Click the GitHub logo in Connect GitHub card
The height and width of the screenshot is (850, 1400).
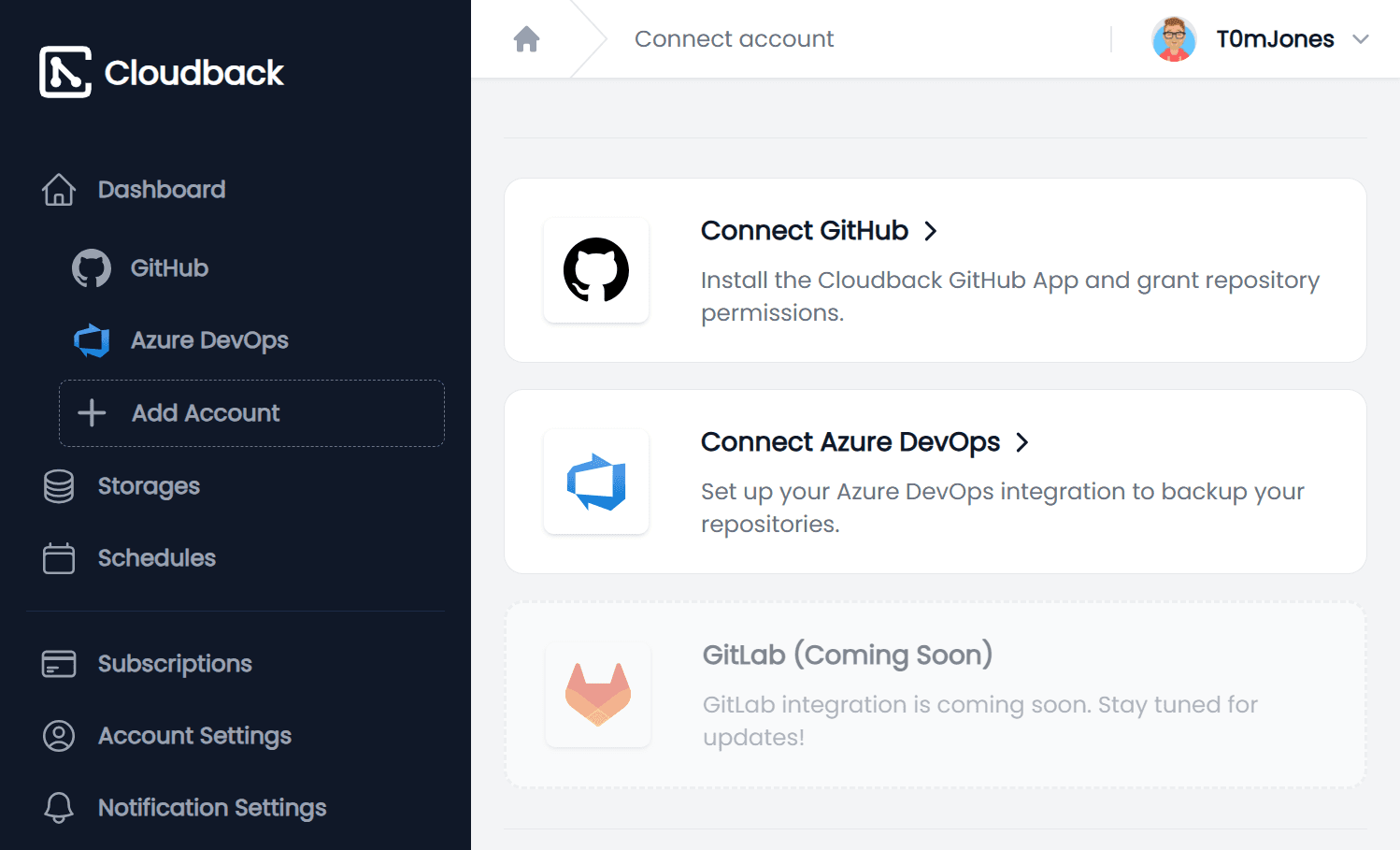point(596,270)
